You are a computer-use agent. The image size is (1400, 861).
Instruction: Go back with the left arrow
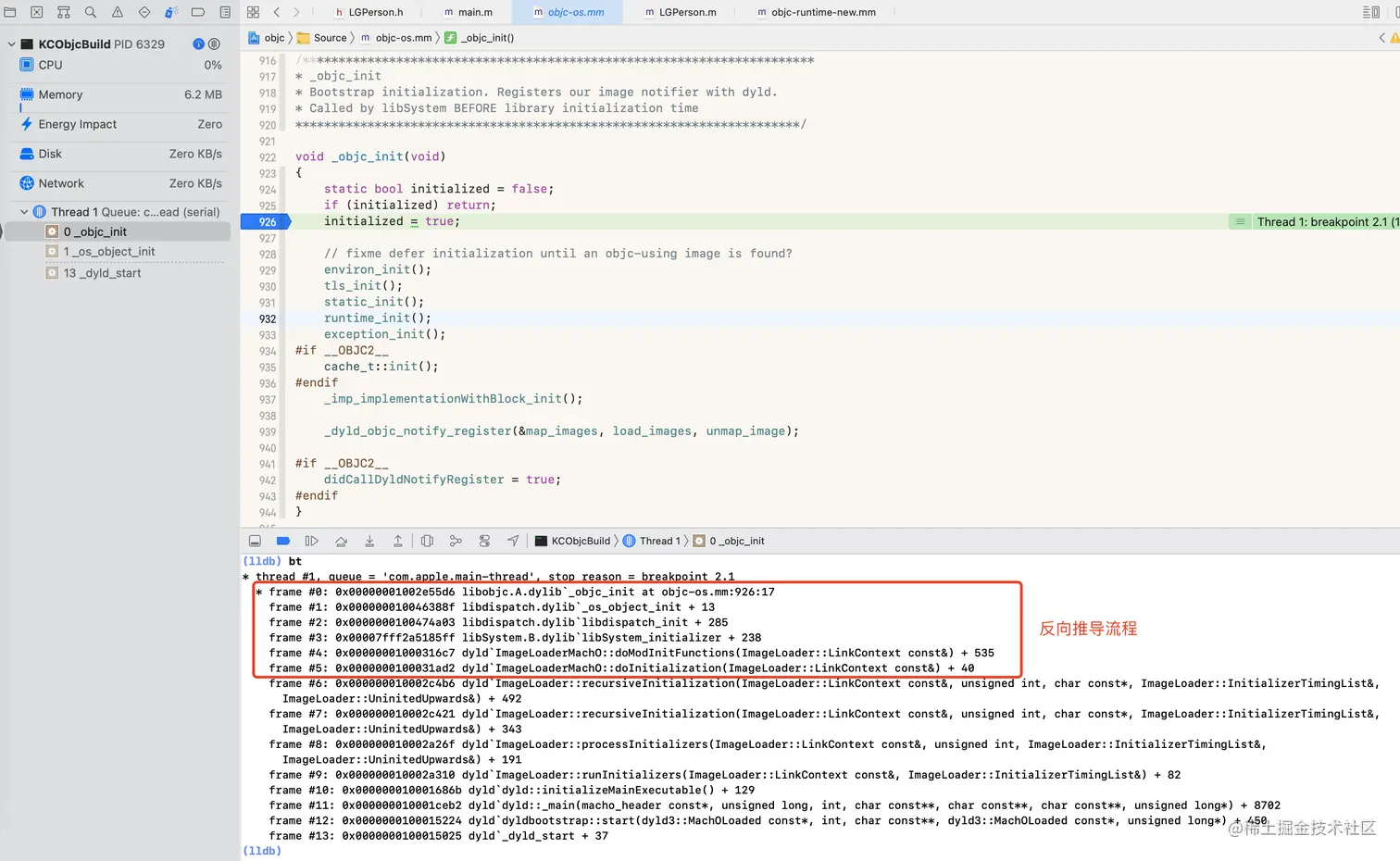tap(277, 12)
